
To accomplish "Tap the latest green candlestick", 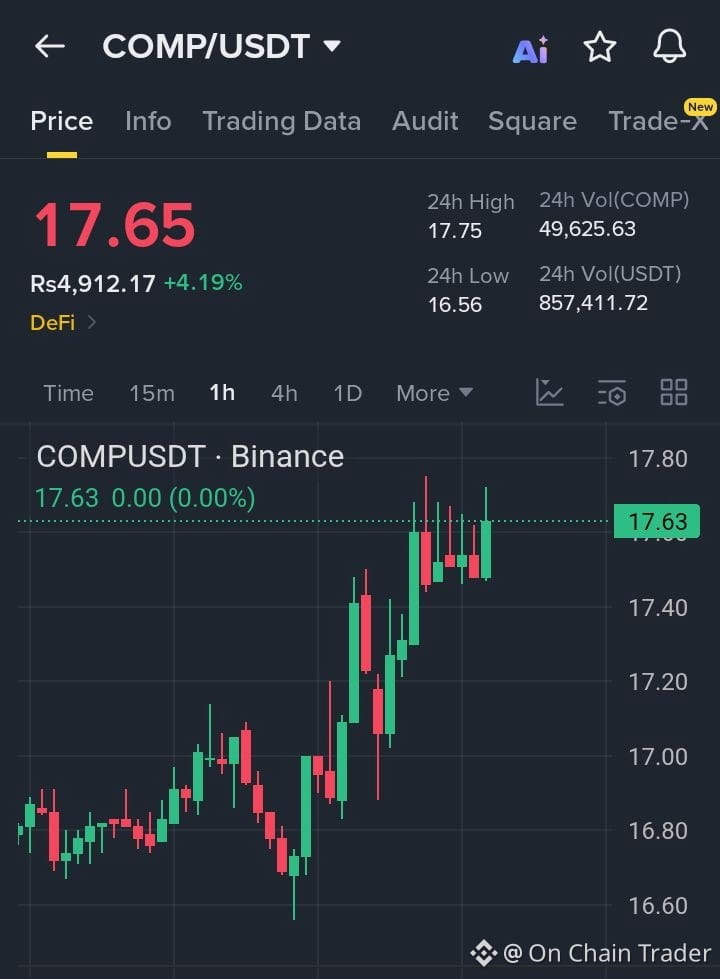I will pos(486,548).
